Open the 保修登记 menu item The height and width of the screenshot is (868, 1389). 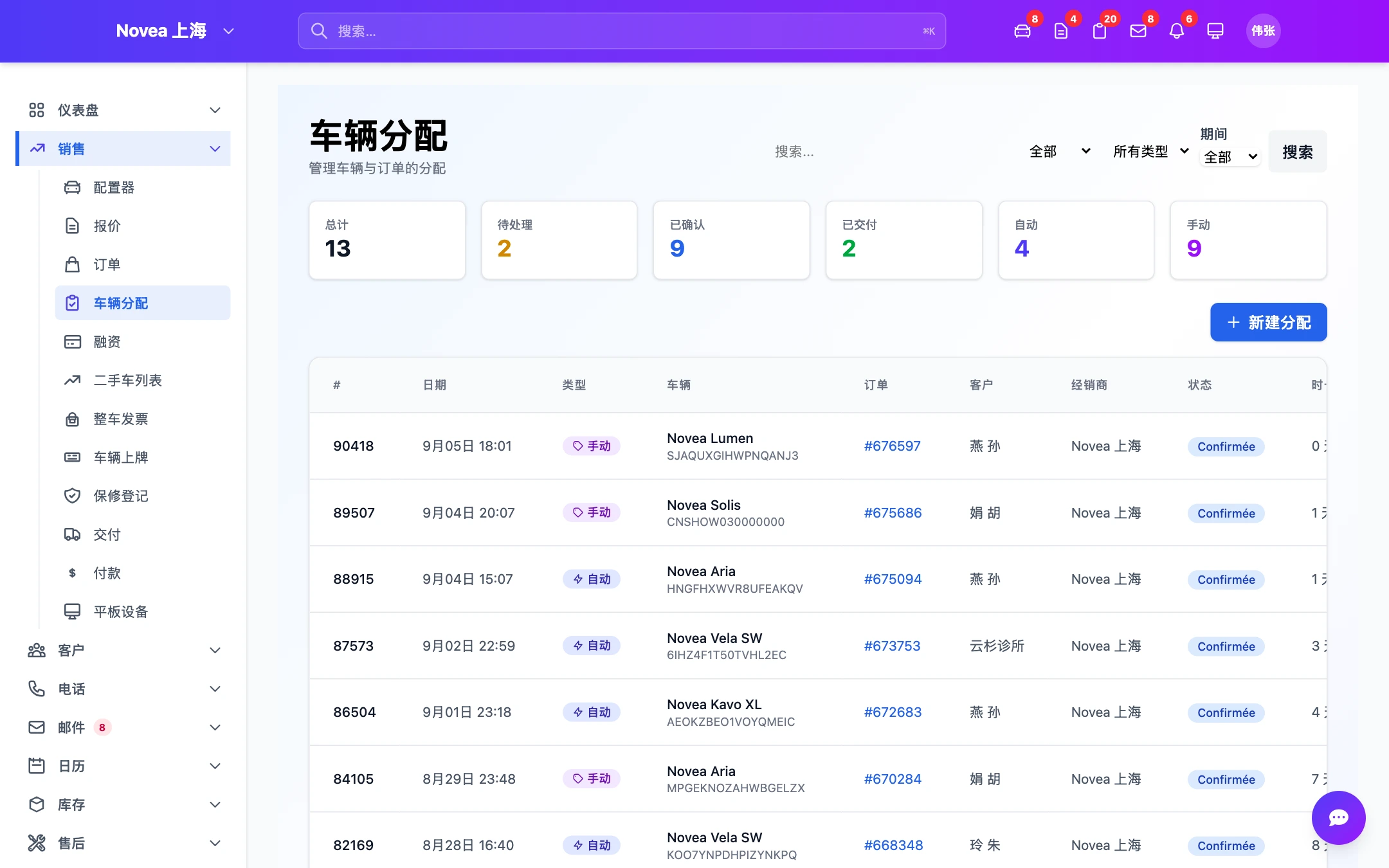pyautogui.click(x=143, y=496)
